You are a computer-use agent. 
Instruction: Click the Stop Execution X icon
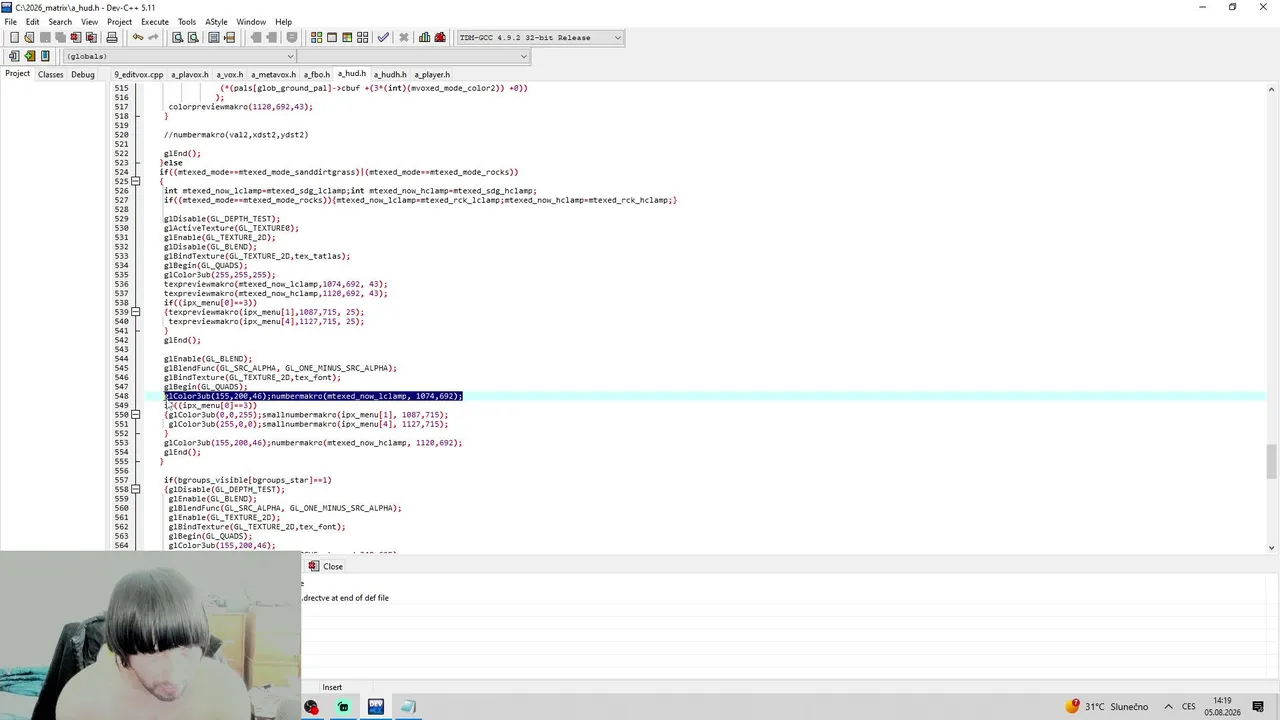pos(404,38)
